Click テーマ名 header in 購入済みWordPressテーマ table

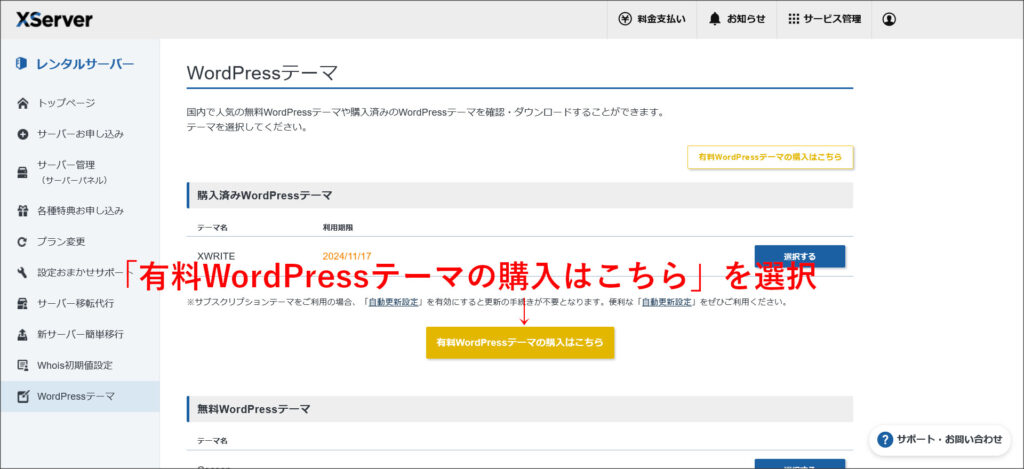(x=212, y=227)
